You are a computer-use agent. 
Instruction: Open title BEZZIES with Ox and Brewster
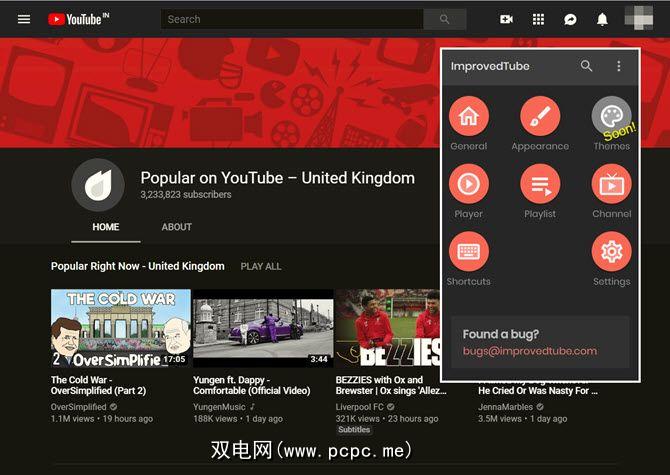[x=391, y=385]
